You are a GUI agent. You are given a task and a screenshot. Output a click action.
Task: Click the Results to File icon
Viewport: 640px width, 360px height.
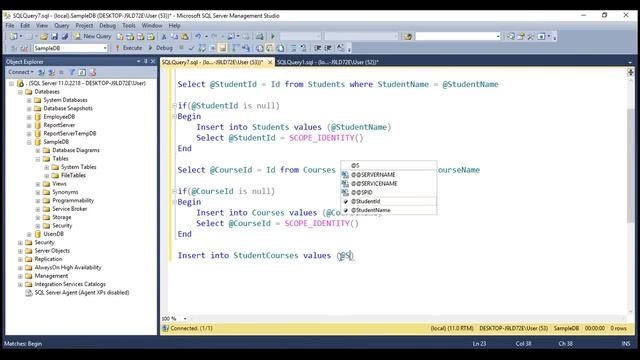coord(281,48)
